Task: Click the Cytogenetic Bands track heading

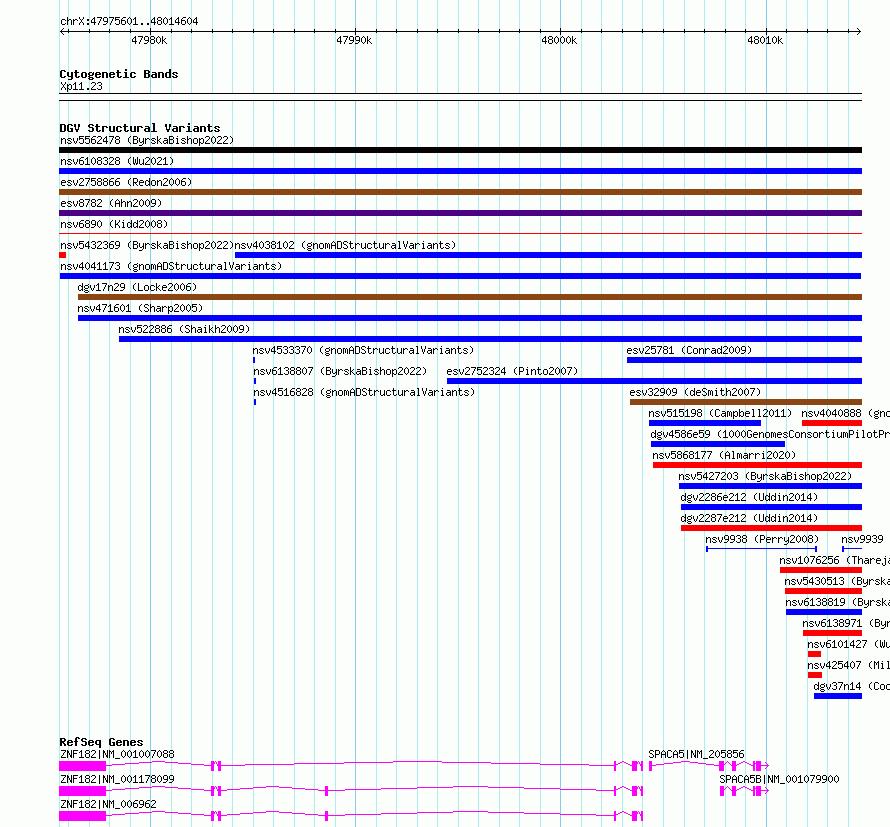Action: coord(119,74)
